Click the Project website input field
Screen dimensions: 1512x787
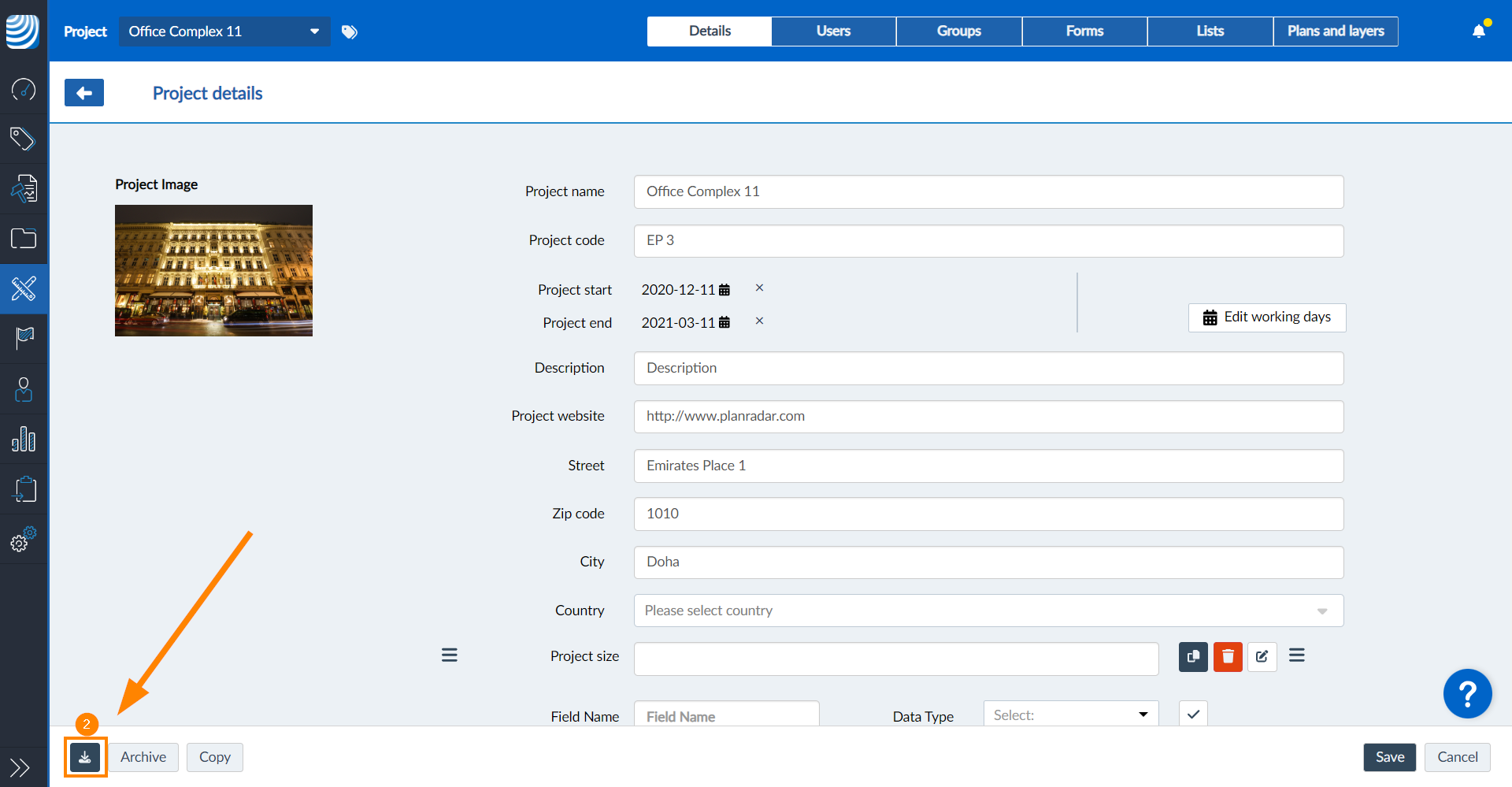pos(988,416)
